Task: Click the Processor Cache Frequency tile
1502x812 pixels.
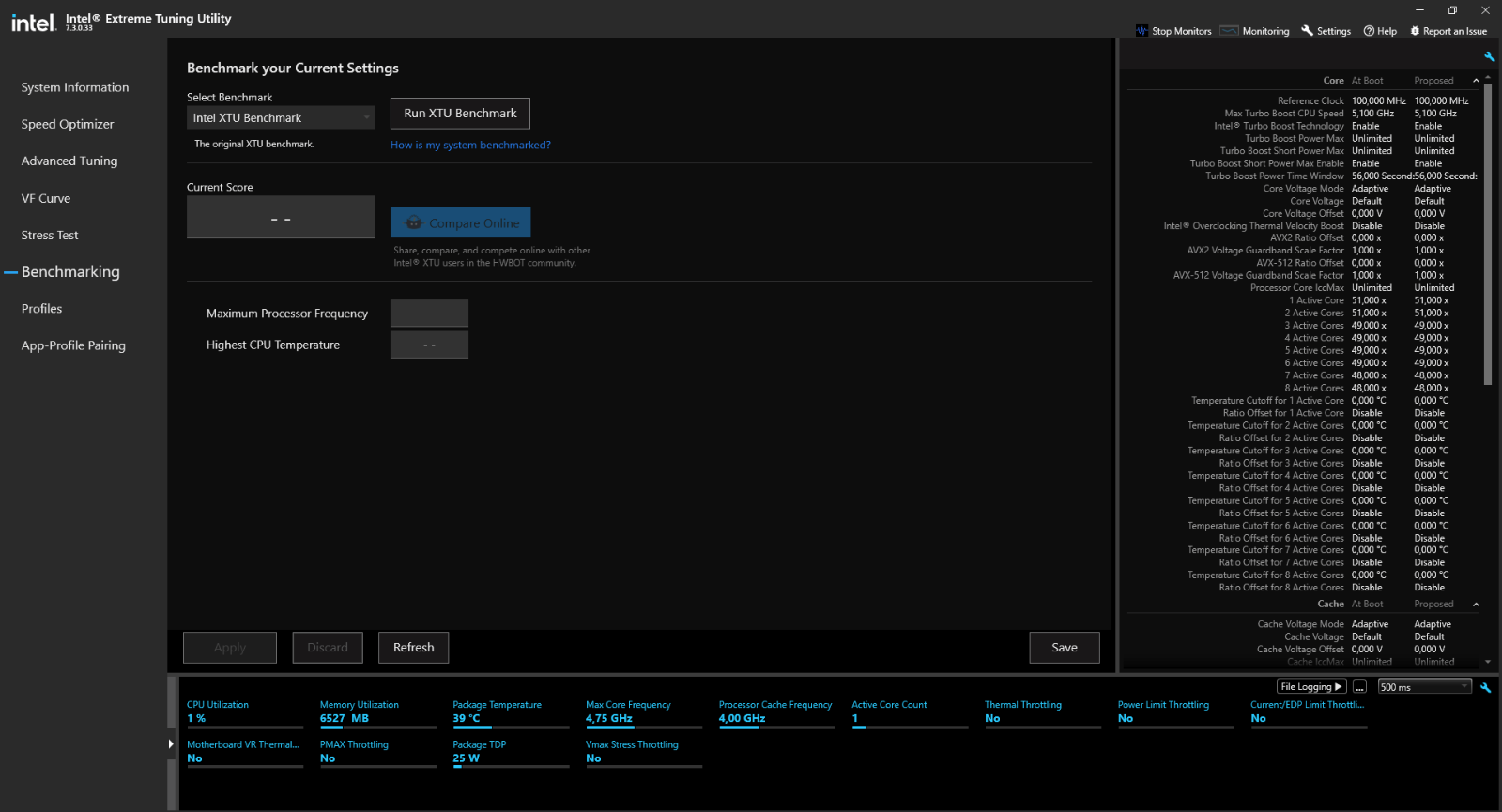Action: click(776, 712)
